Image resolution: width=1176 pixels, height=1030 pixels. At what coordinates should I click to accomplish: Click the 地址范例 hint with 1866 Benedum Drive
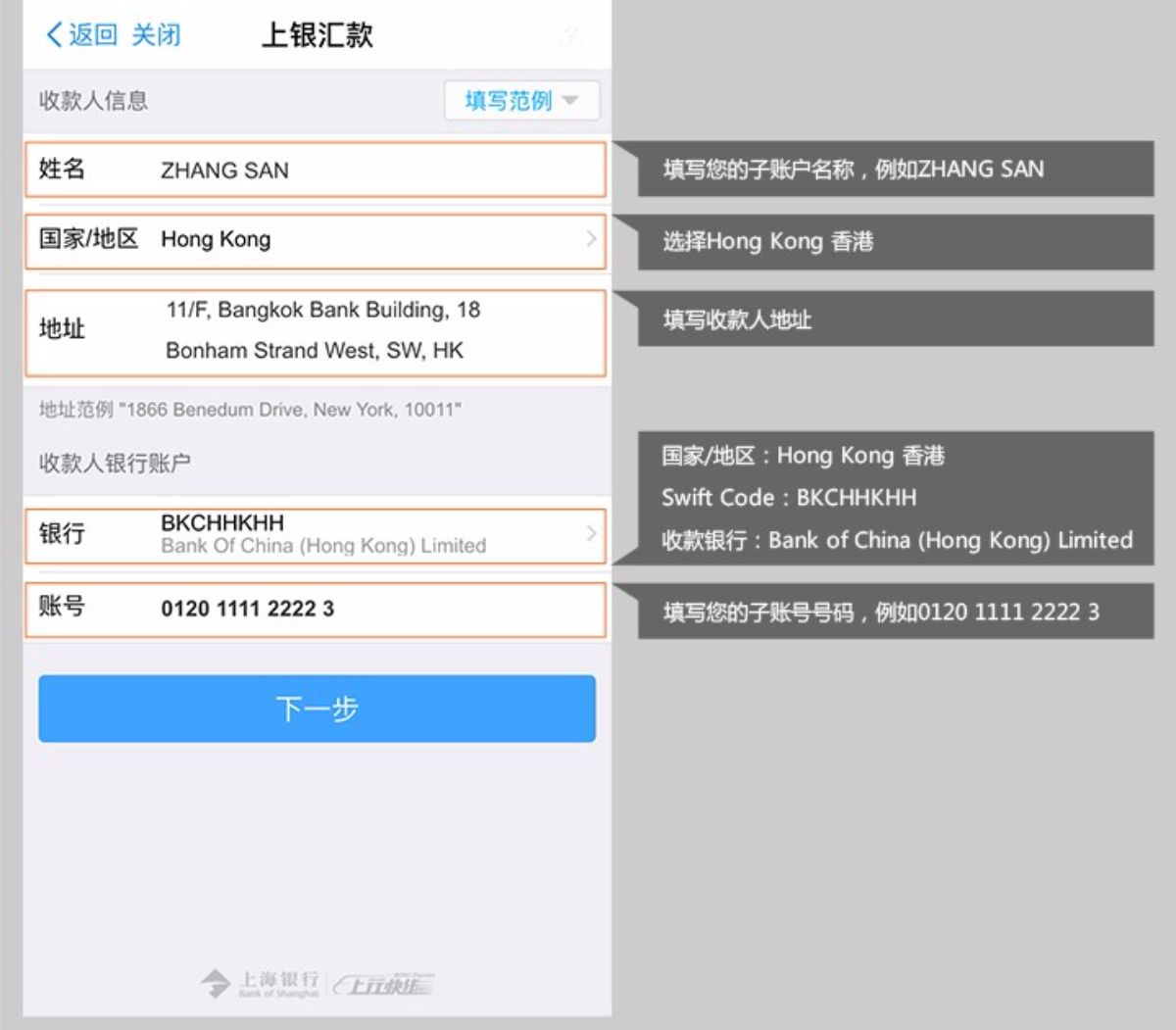tap(250, 410)
